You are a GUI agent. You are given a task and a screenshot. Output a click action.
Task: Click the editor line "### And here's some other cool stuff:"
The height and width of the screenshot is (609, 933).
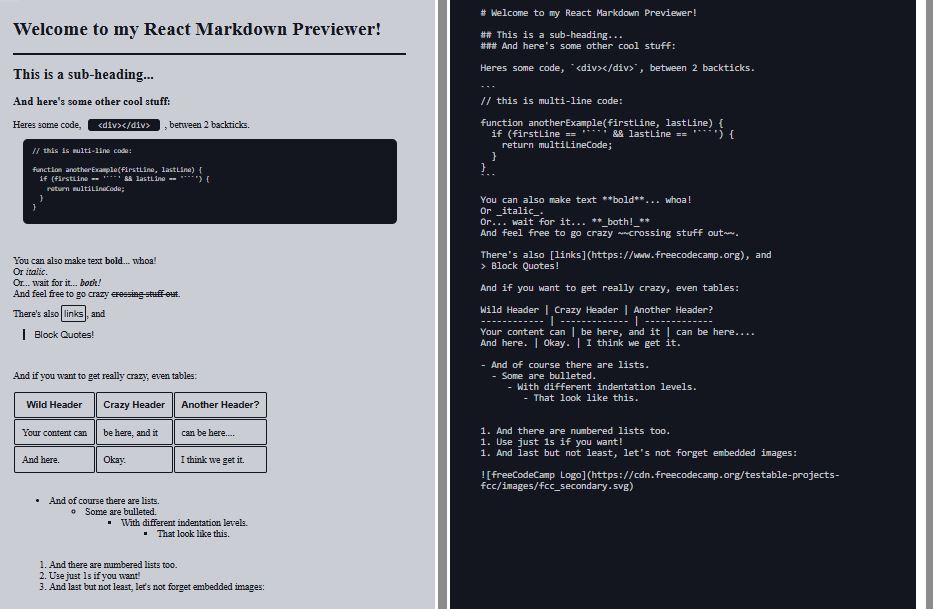[x=578, y=46]
